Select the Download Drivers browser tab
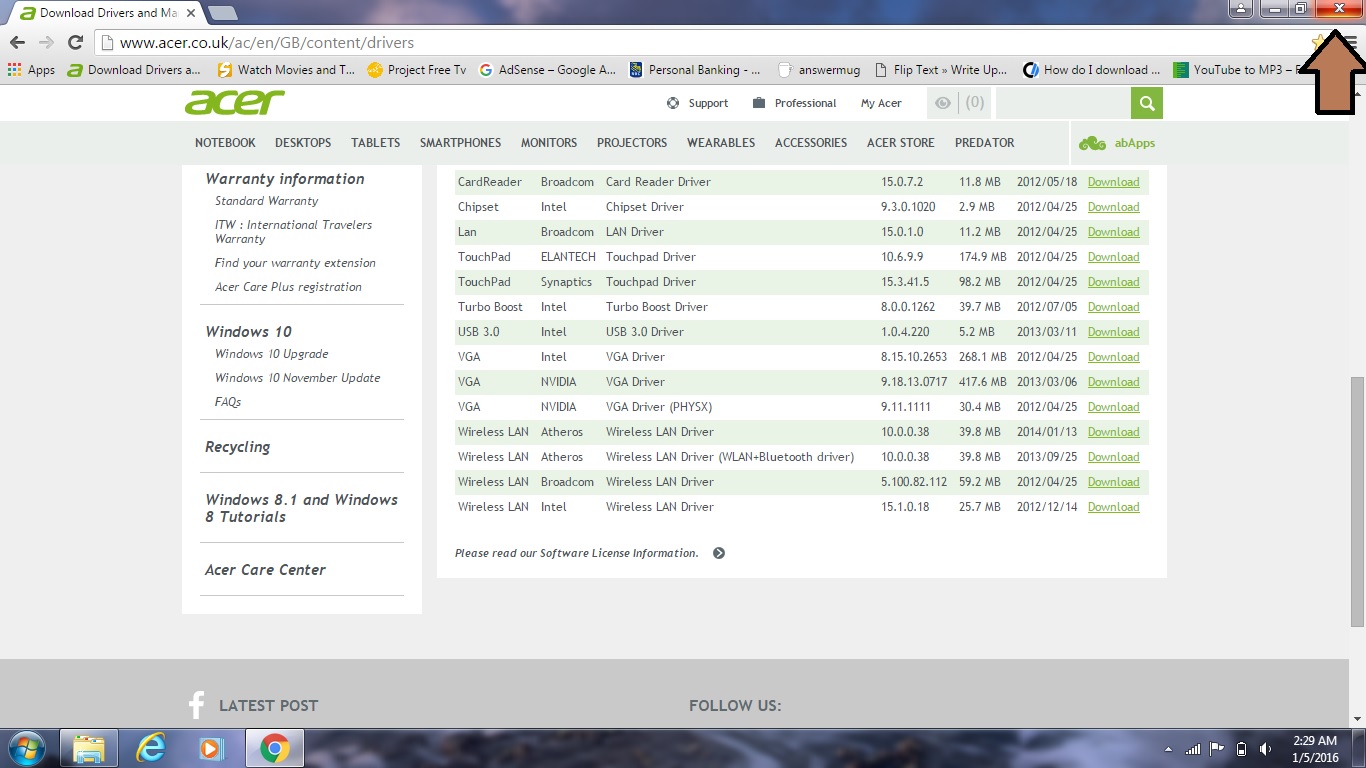 [105, 13]
